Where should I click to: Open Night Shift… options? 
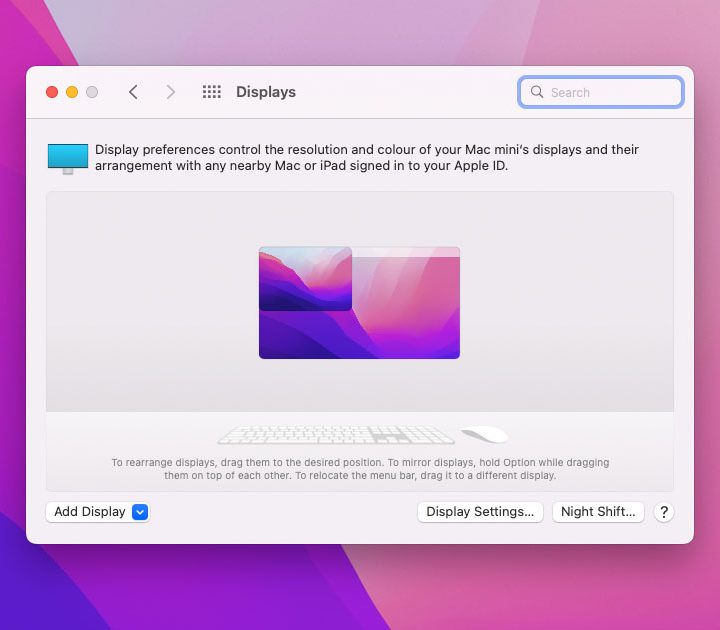pyautogui.click(x=598, y=512)
